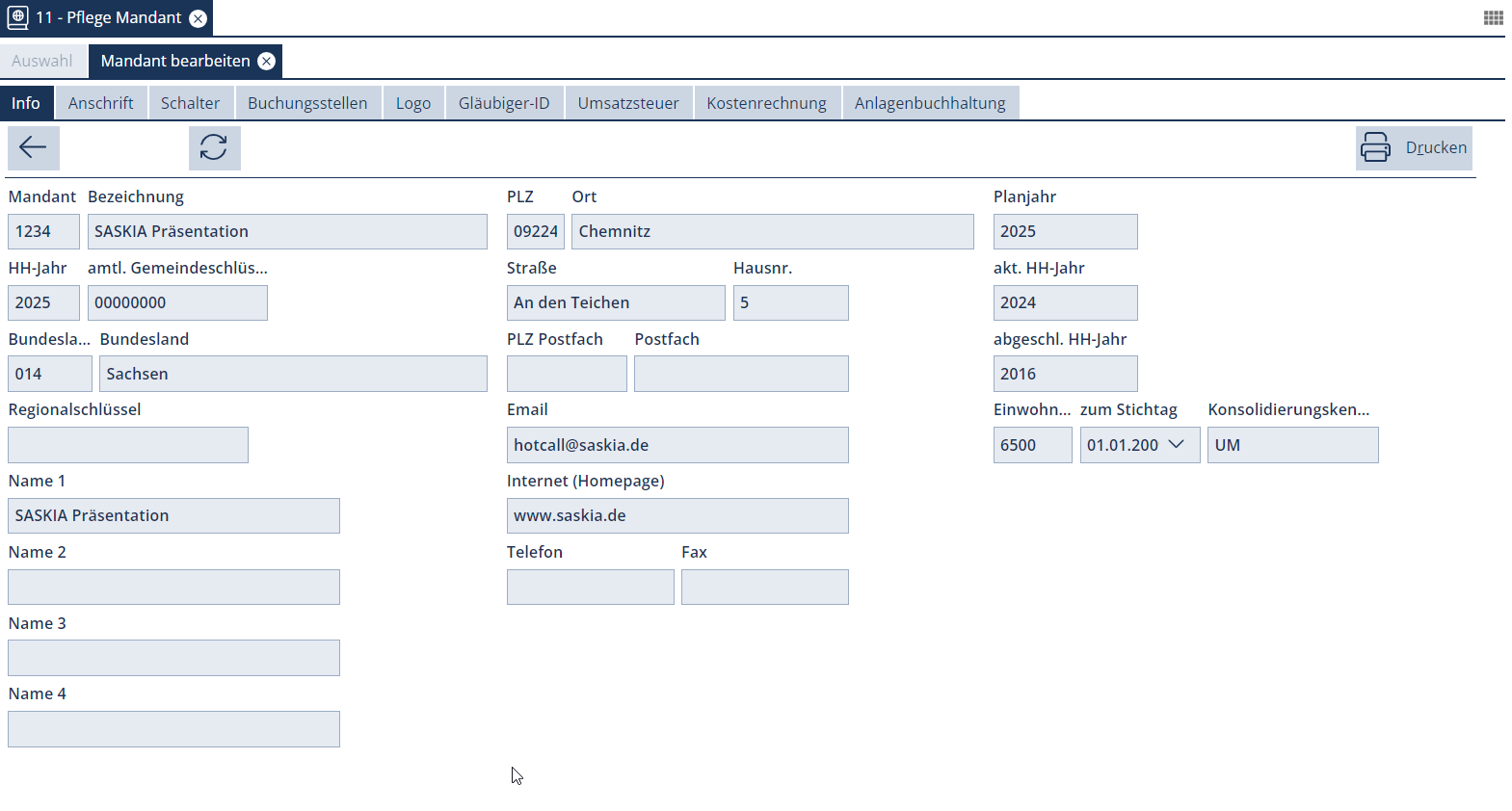Click the refresh icon in toolbar
This screenshot has height=811, width=1512.
[x=214, y=147]
